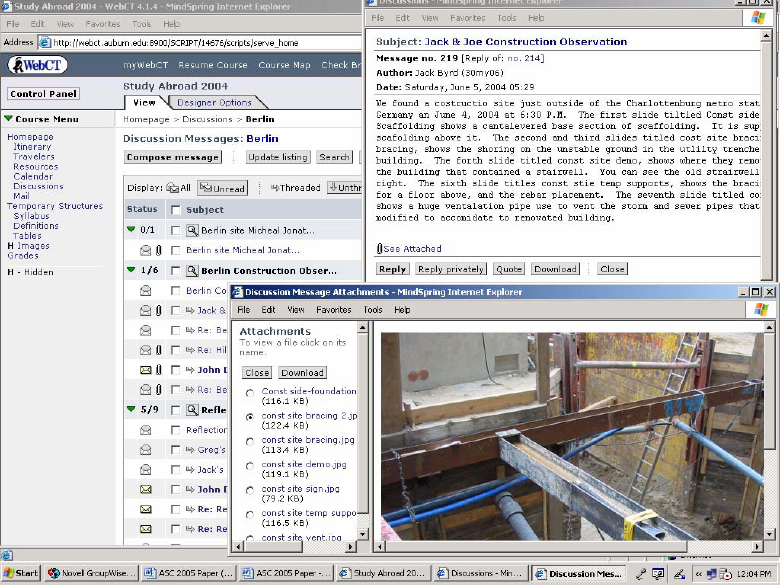Screen dimensions: 780x585
Task: Click magnifier icon on the Refle thread
Action: point(192,410)
